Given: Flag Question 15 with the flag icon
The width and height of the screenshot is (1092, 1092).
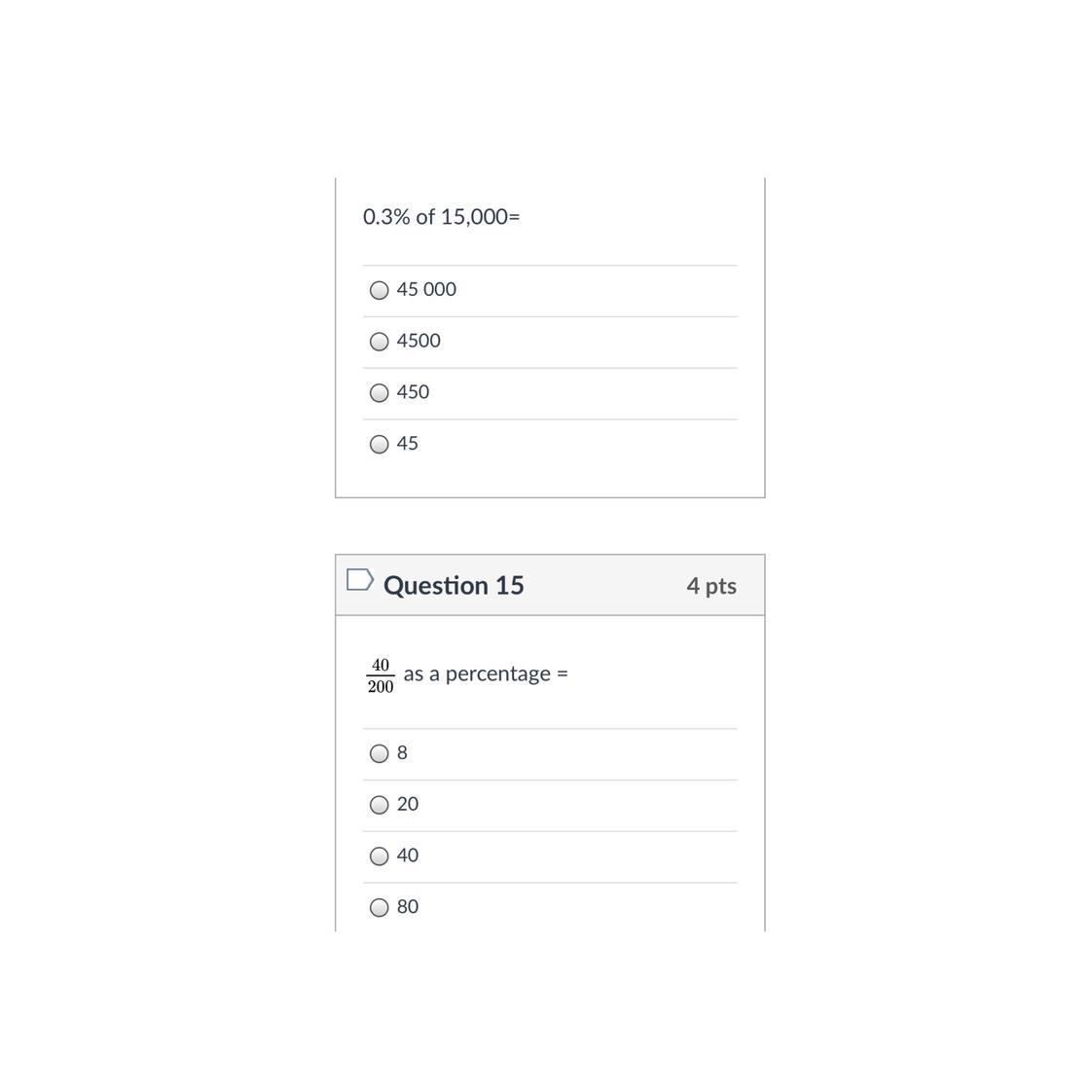Looking at the screenshot, I should pyautogui.click(x=359, y=580).
